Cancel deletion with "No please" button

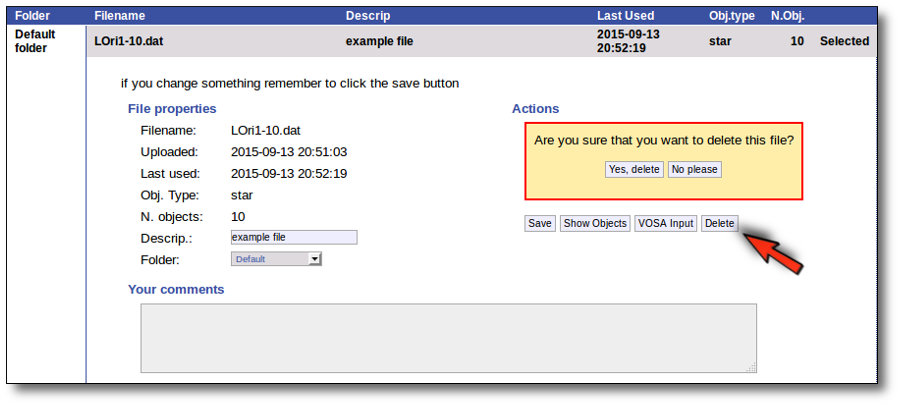pos(695,169)
